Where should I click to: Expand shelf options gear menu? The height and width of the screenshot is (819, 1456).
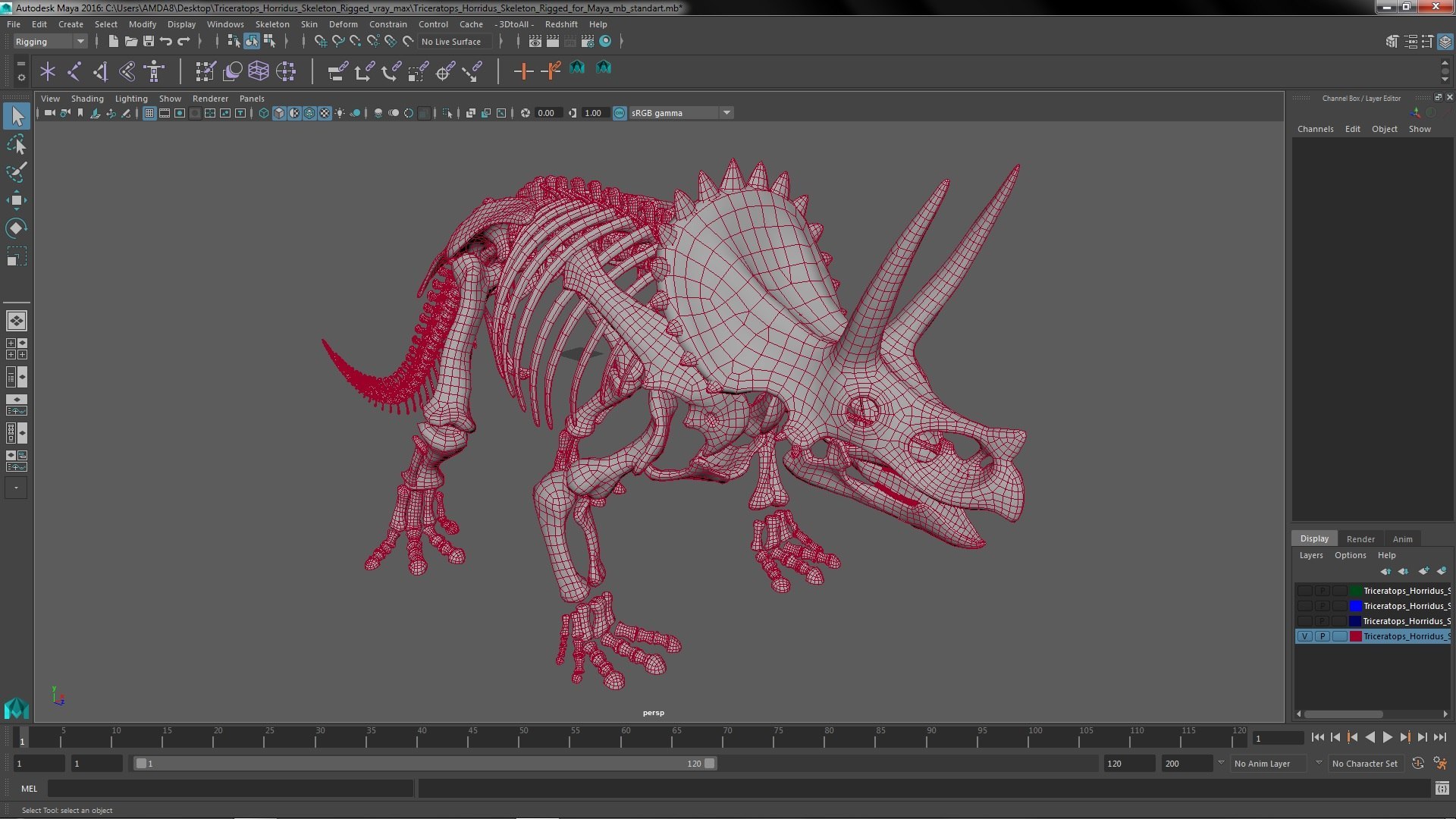point(21,77)
